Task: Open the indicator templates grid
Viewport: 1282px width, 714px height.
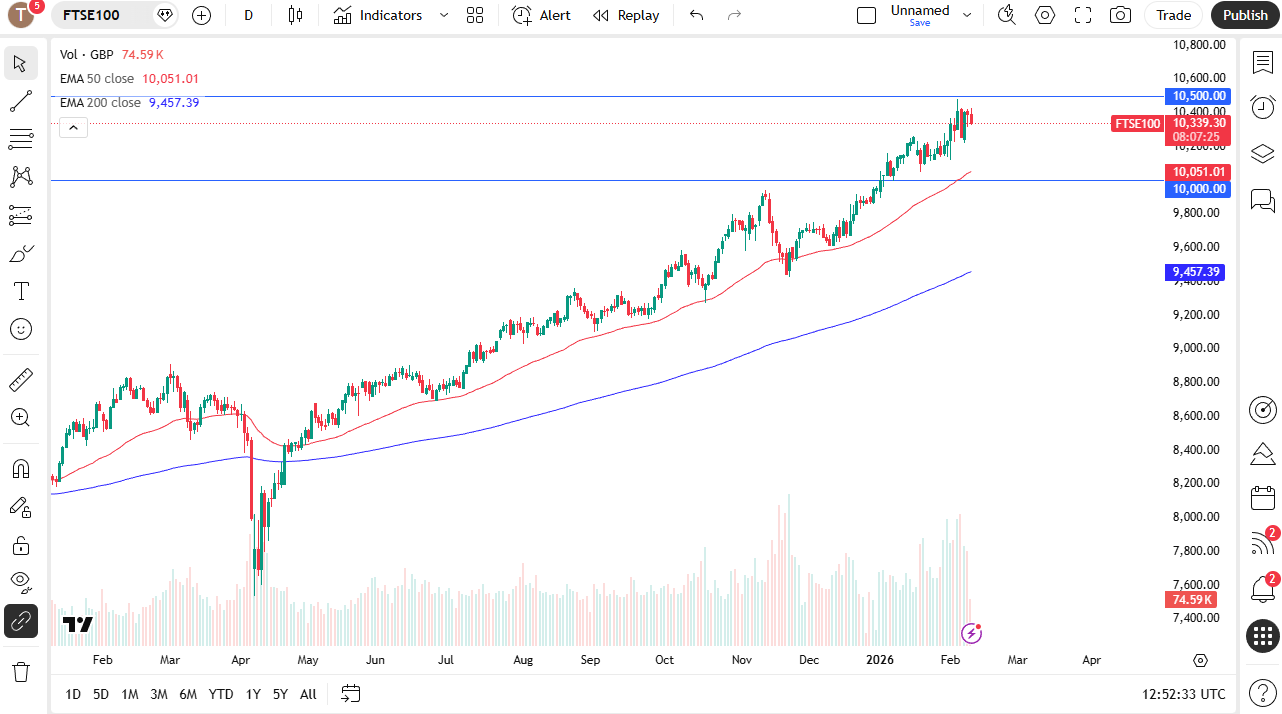Action: [475, 15]
